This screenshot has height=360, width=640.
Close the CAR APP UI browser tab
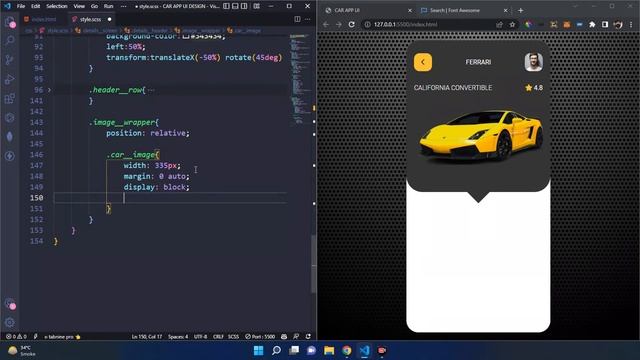tap(410, 10)
